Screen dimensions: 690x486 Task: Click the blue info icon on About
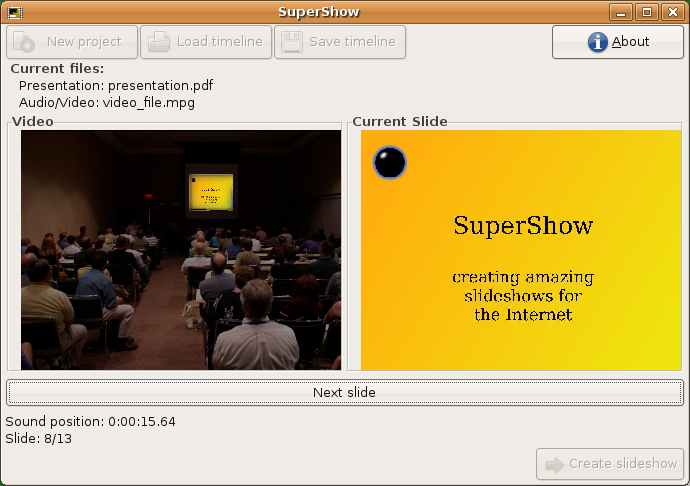tap(597, 42)
